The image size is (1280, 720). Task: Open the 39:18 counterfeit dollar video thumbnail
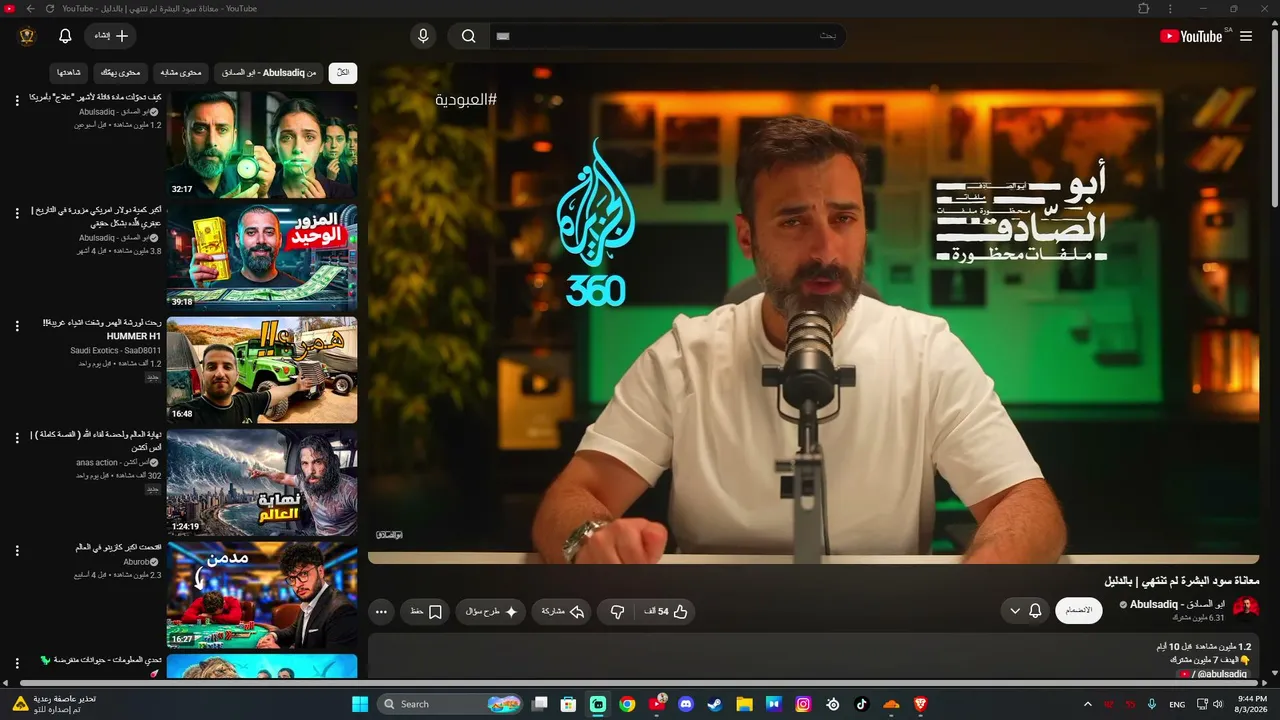pyautogui.click(x=262, y=258)
